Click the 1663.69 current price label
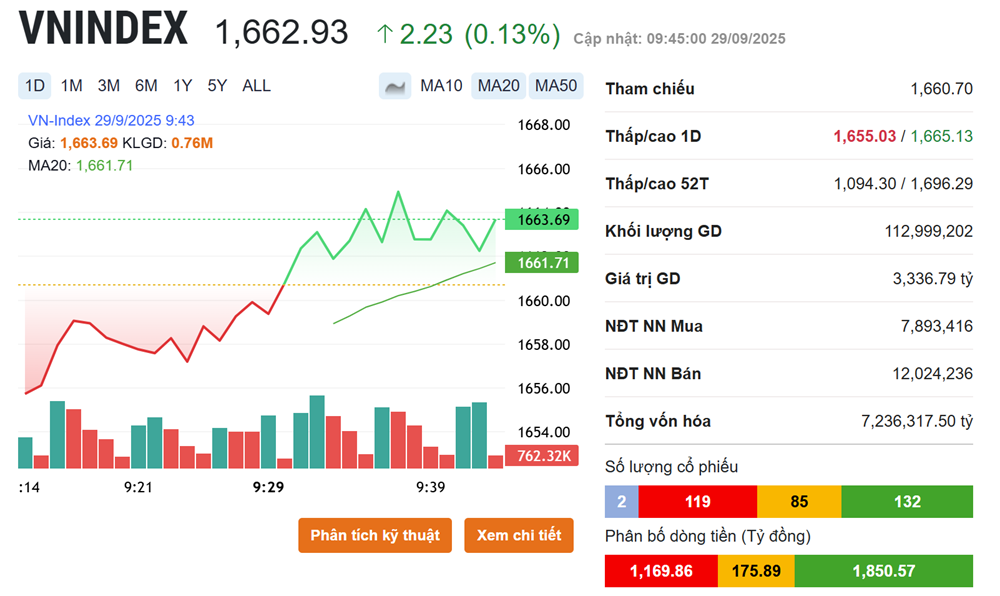 (542, 220)
